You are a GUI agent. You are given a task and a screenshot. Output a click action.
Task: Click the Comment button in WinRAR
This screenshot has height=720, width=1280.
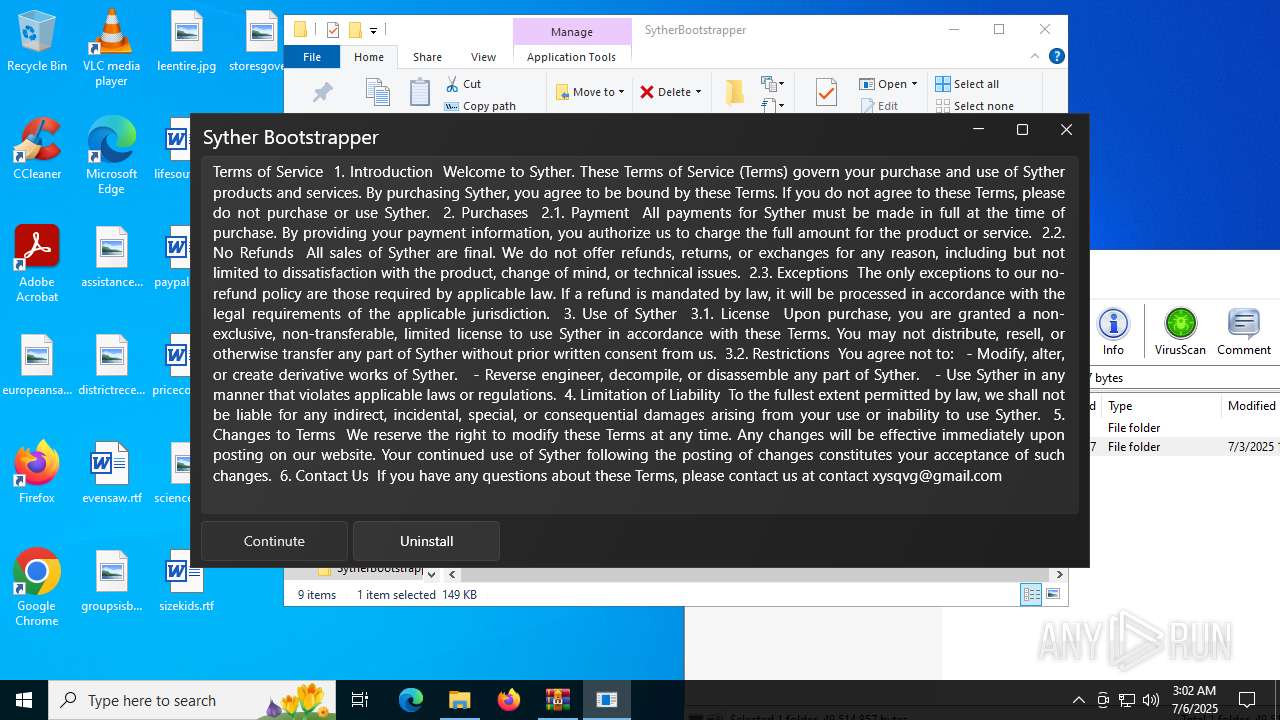pos(1244,331)
